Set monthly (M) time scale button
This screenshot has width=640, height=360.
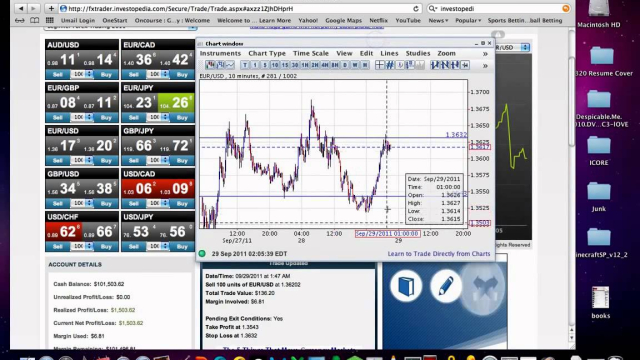tap(365, 65)
